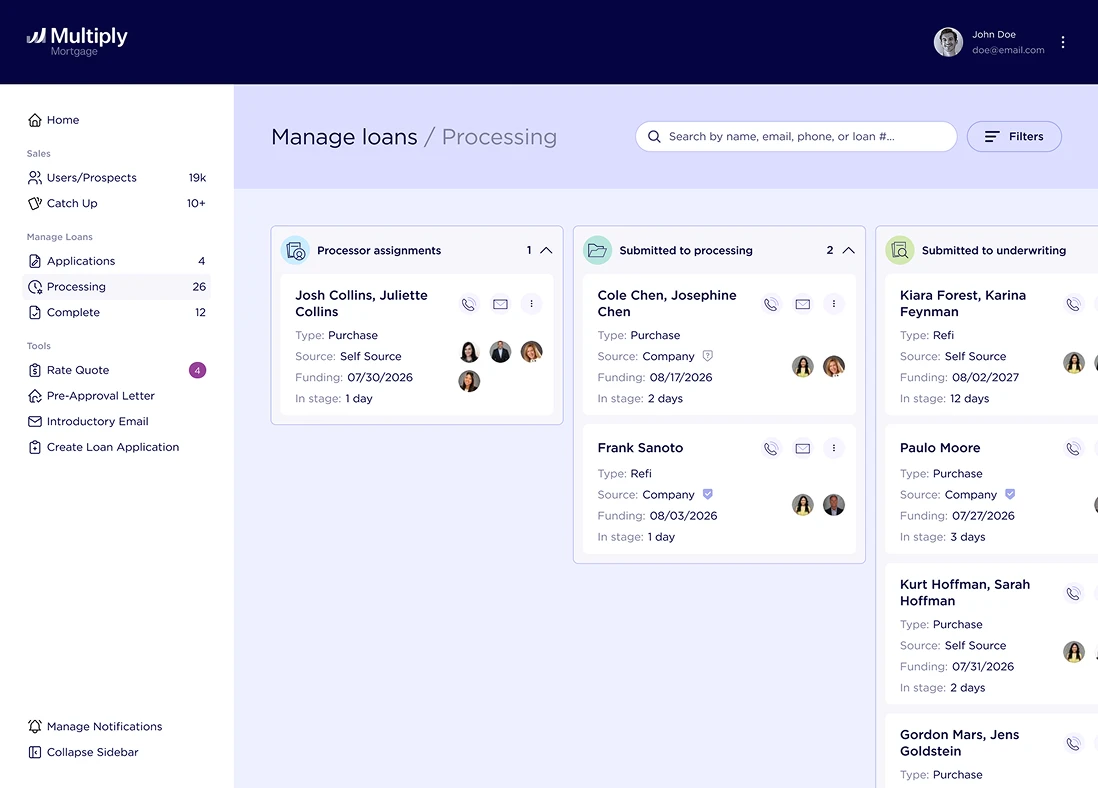Screen dimensions: 1098x788
Task: Open the header three-dot user menu
Action: coord(1063,42)
